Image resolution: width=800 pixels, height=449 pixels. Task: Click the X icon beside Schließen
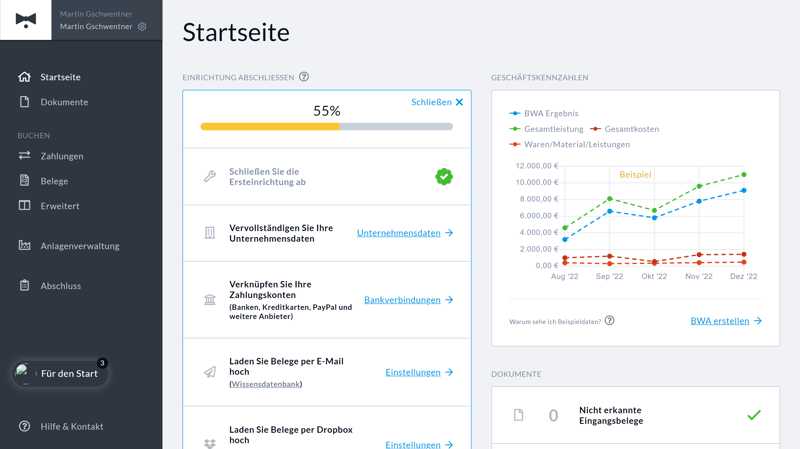click(459, 102)
